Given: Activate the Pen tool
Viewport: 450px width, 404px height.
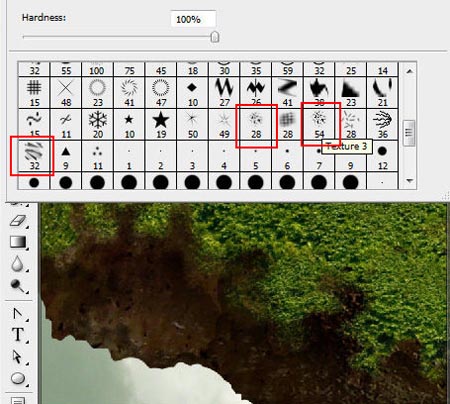Looking at the screenshot, I should pyautogui.click(x=18, y=314).
